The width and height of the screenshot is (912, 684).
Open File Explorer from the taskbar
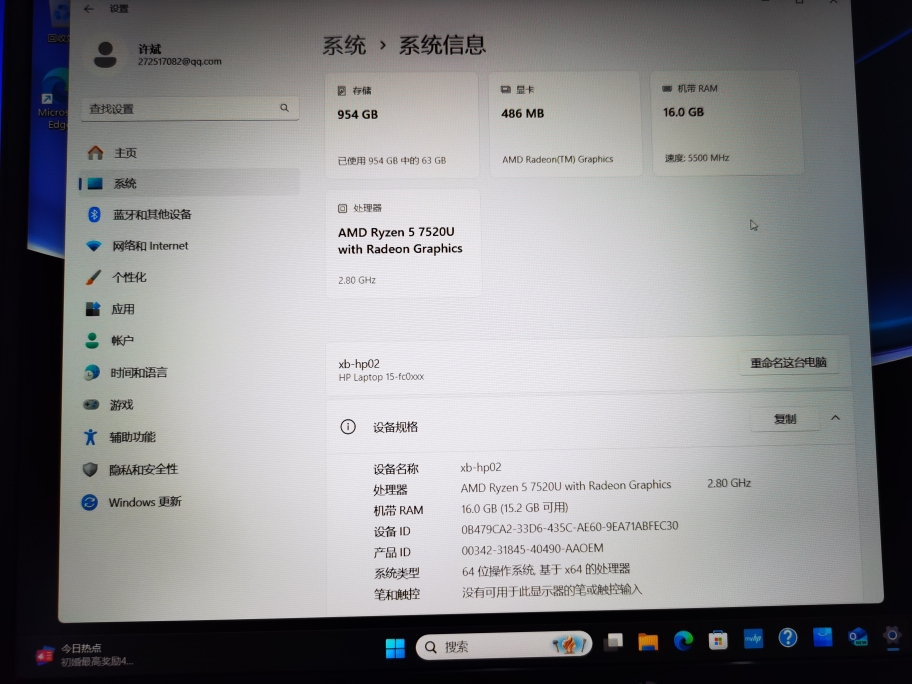coord(648,641)
